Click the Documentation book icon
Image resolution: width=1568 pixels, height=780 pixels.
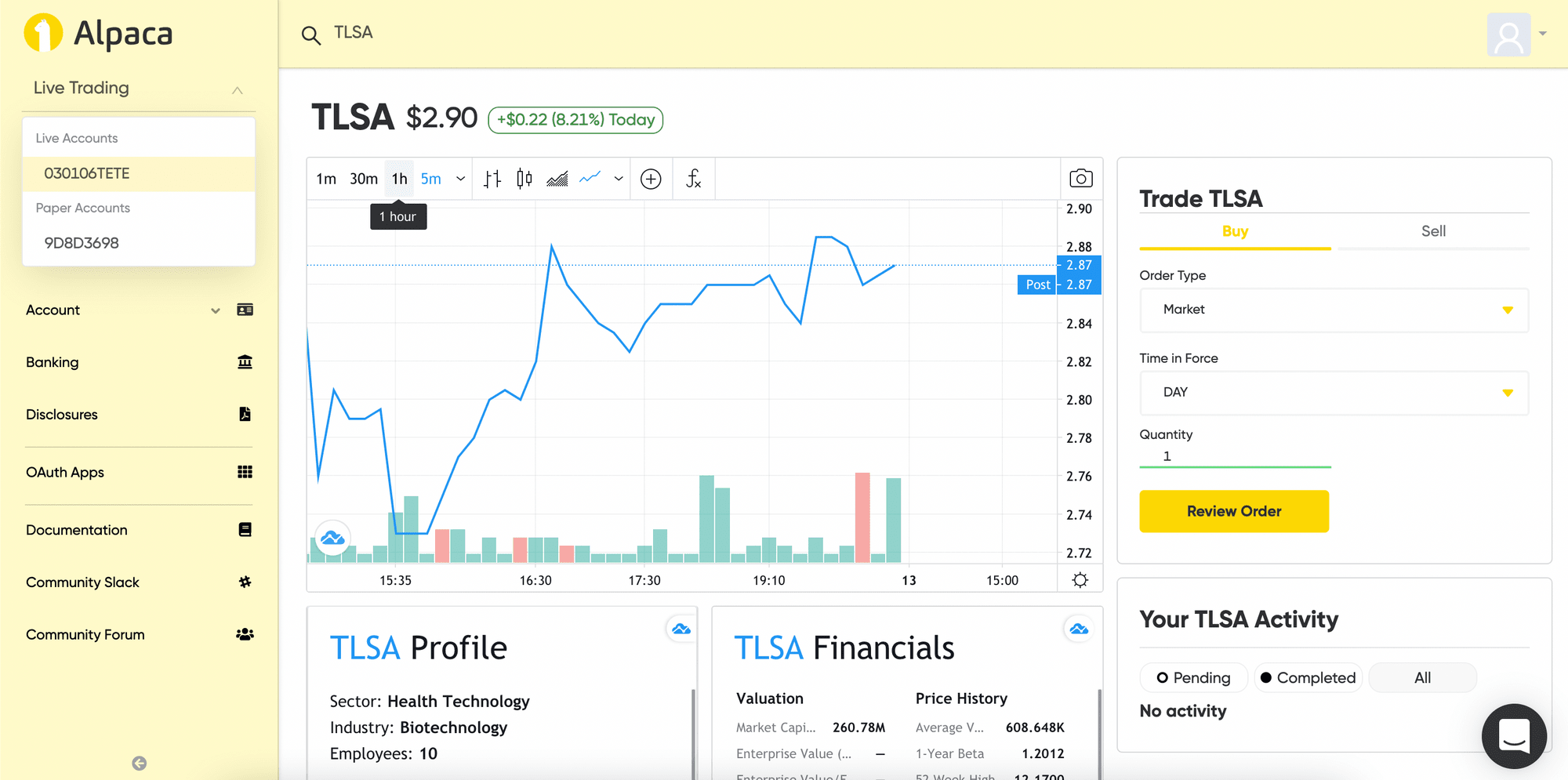(x=245, y=530)
